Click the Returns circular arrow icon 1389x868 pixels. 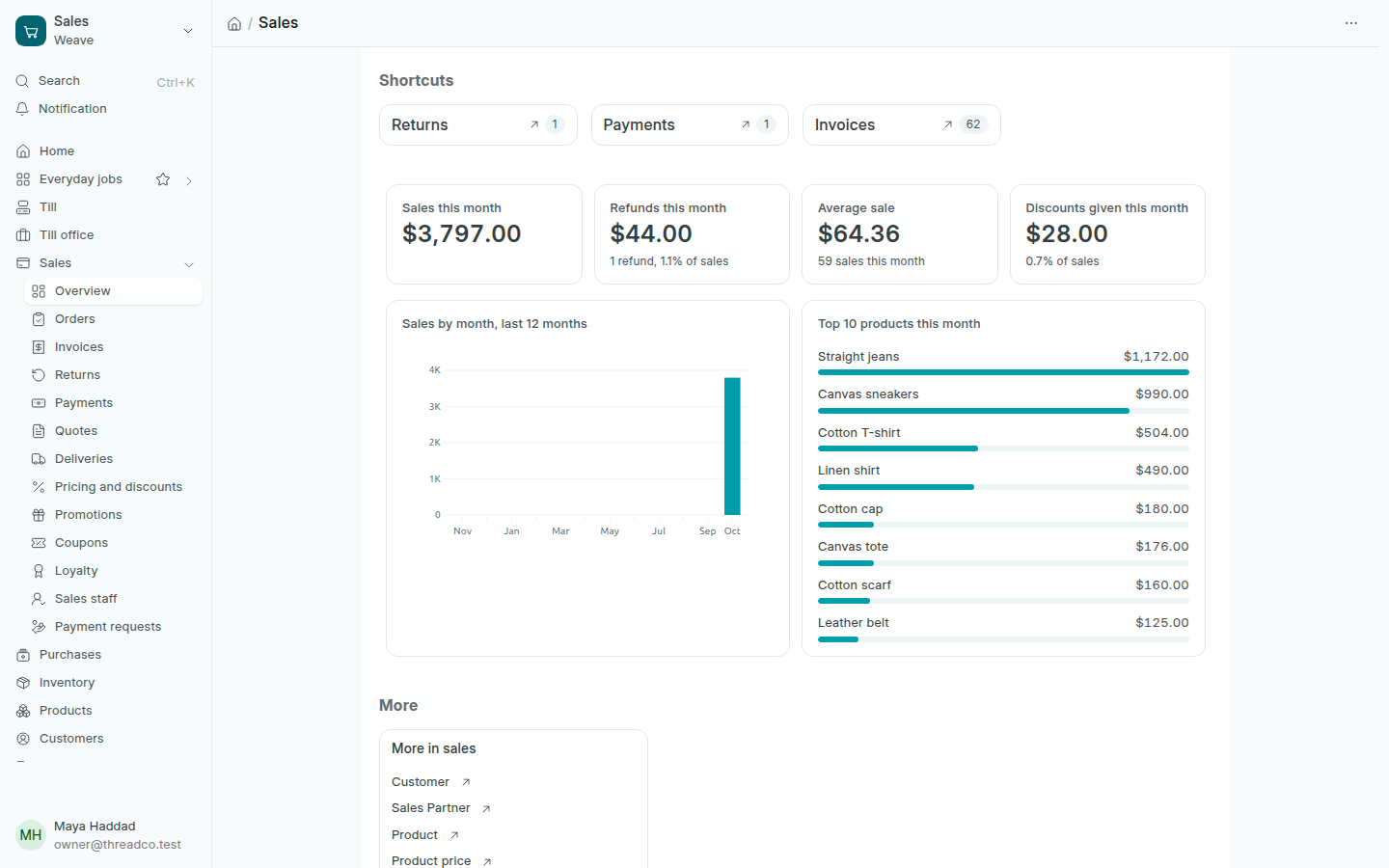[x=39, y=375]
